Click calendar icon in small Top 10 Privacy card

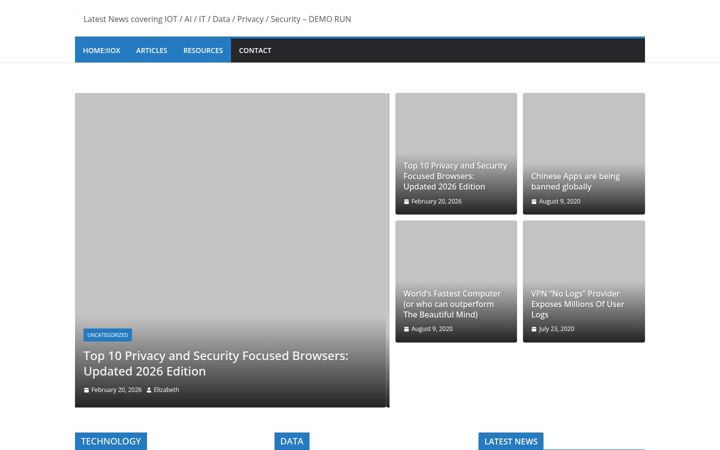pos(406,202)
